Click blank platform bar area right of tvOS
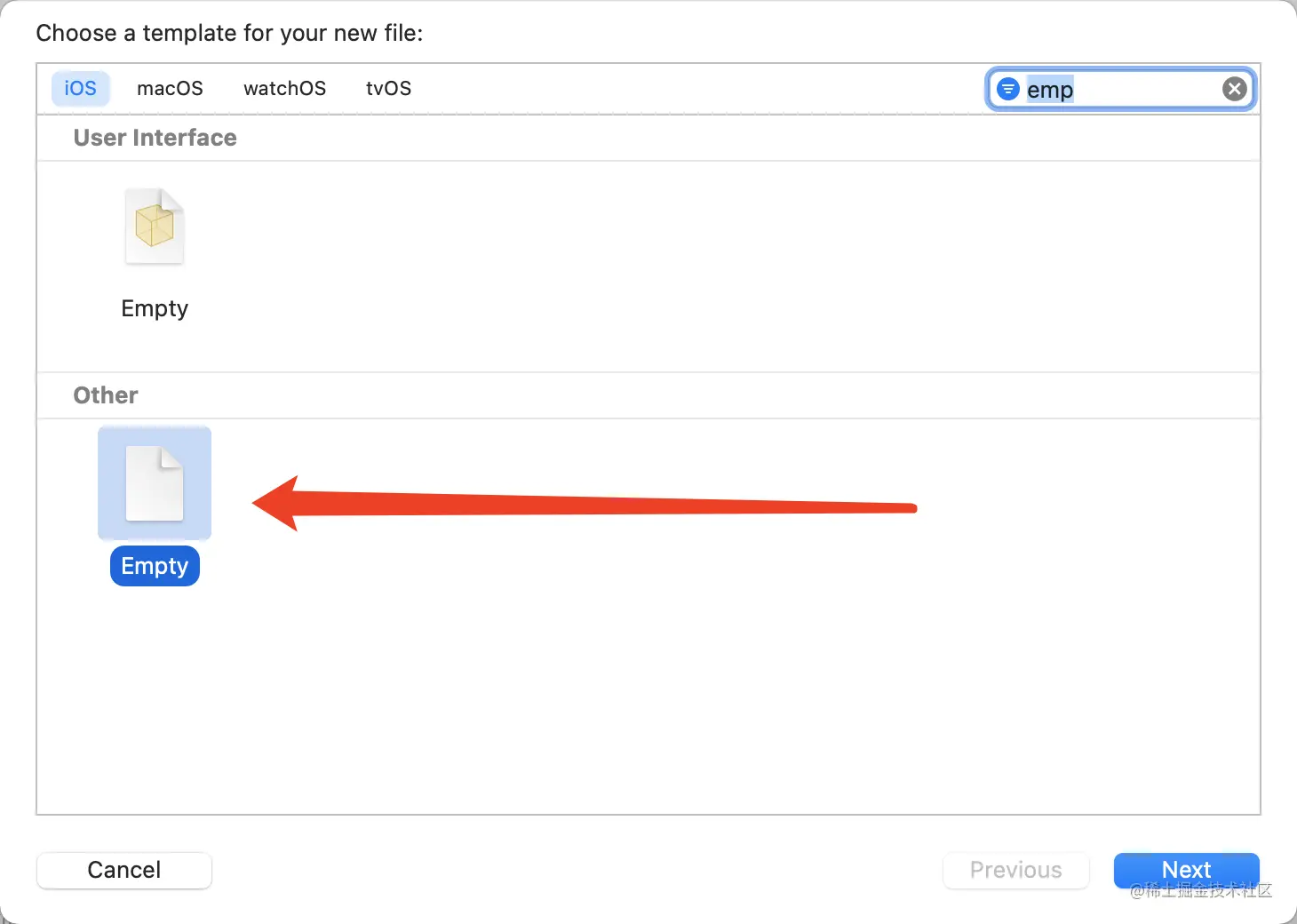The height and width of the screenshot is (924, 1297). pyautogui.click(x=693, y=89)
